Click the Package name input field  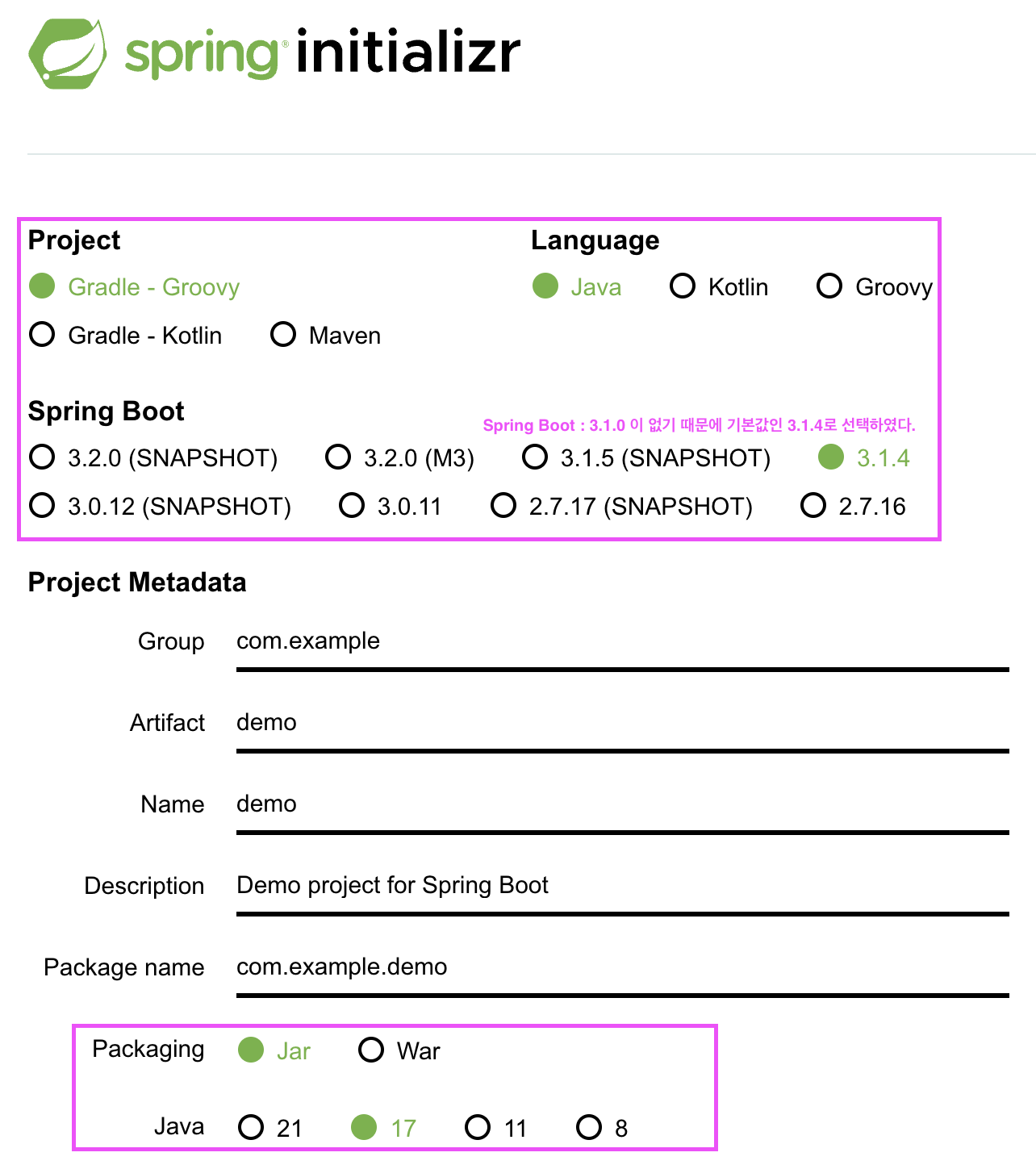pos(622,969)
